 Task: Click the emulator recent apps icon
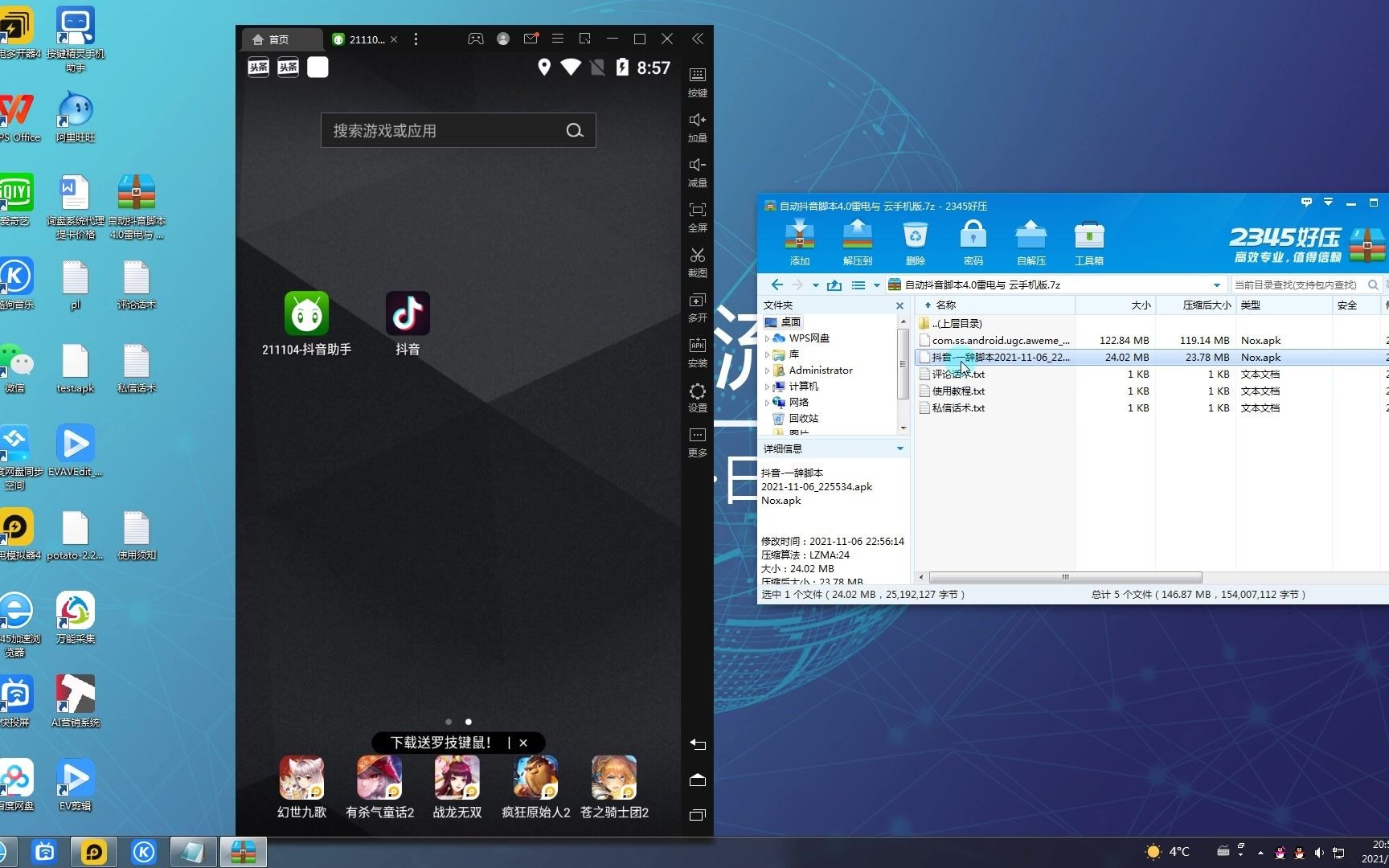click(x=698, y=814)
